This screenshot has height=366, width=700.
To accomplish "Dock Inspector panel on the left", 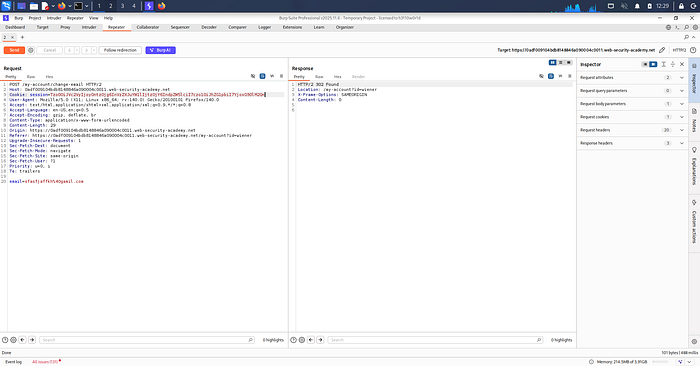I will click(x=645, y=64).
